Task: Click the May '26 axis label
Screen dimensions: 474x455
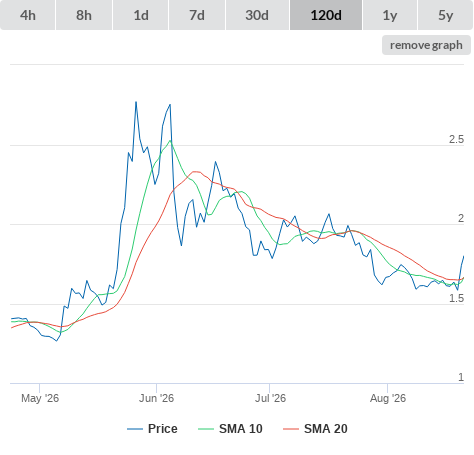Action: [40, 398]
